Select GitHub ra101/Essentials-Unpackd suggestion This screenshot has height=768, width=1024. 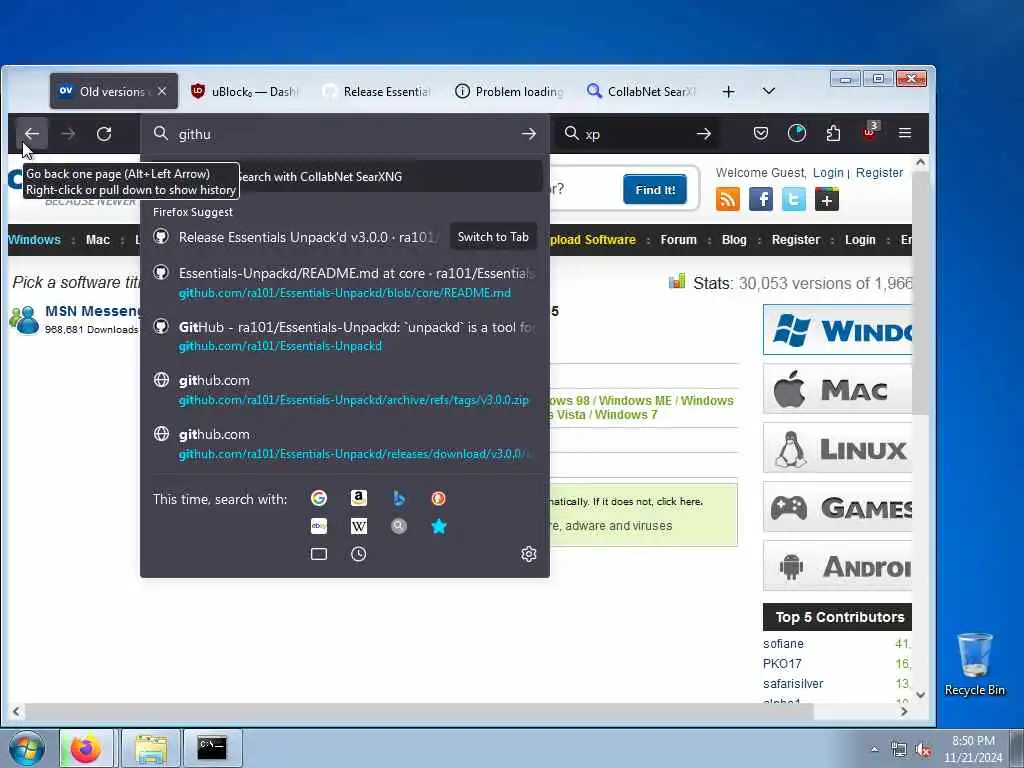coord(345,336)
